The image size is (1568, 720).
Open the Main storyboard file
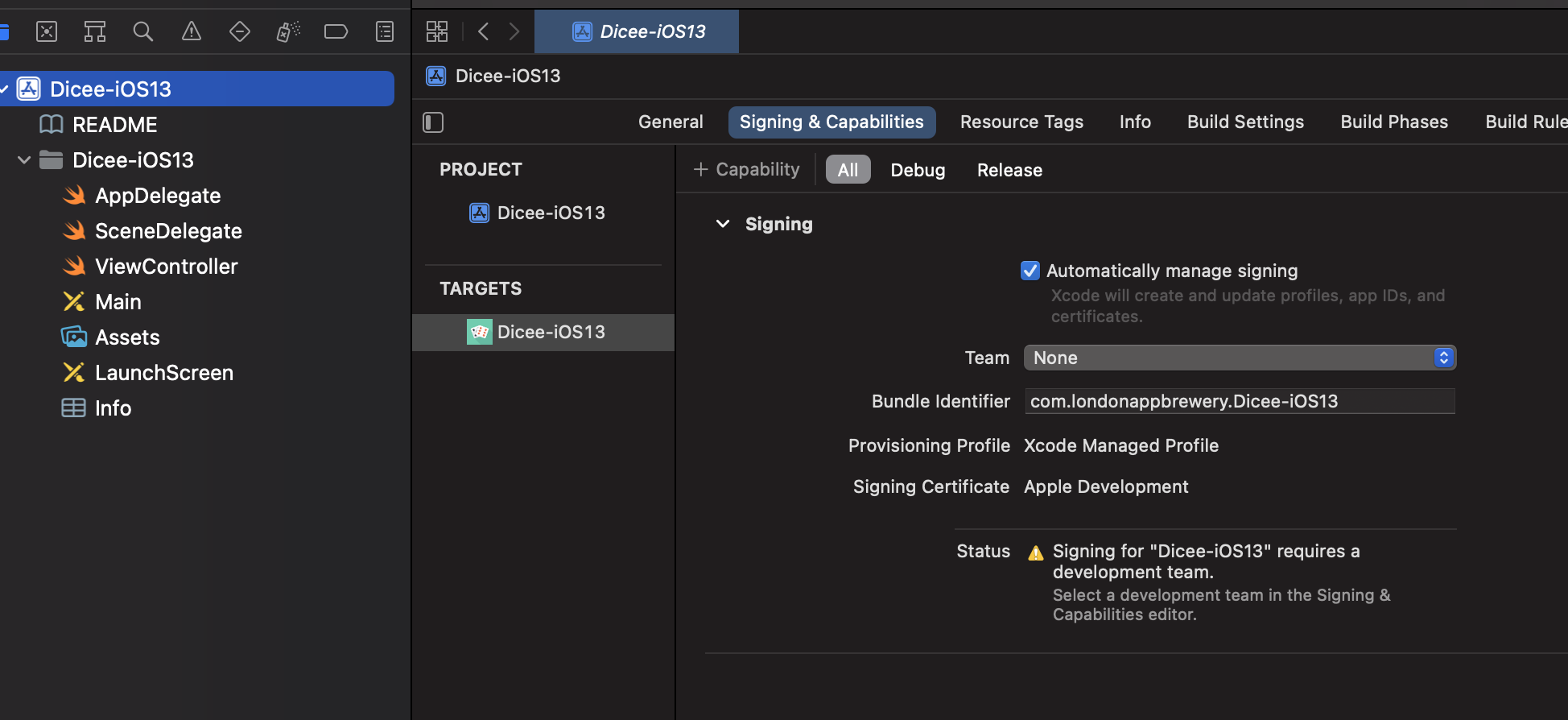pyautogui.click(x=118, y=302)
